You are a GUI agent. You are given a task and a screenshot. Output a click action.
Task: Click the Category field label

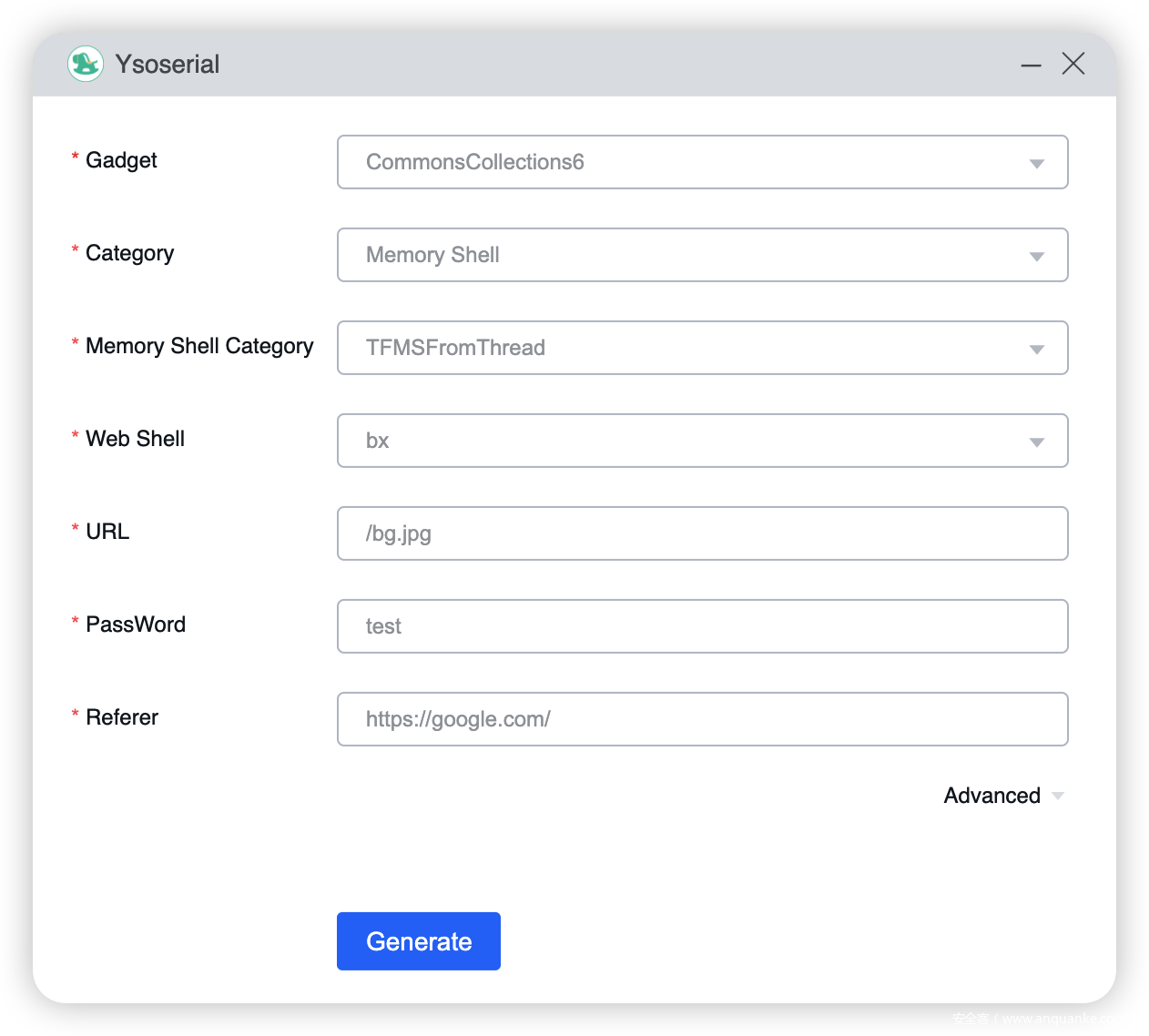[x=129, y=253]
